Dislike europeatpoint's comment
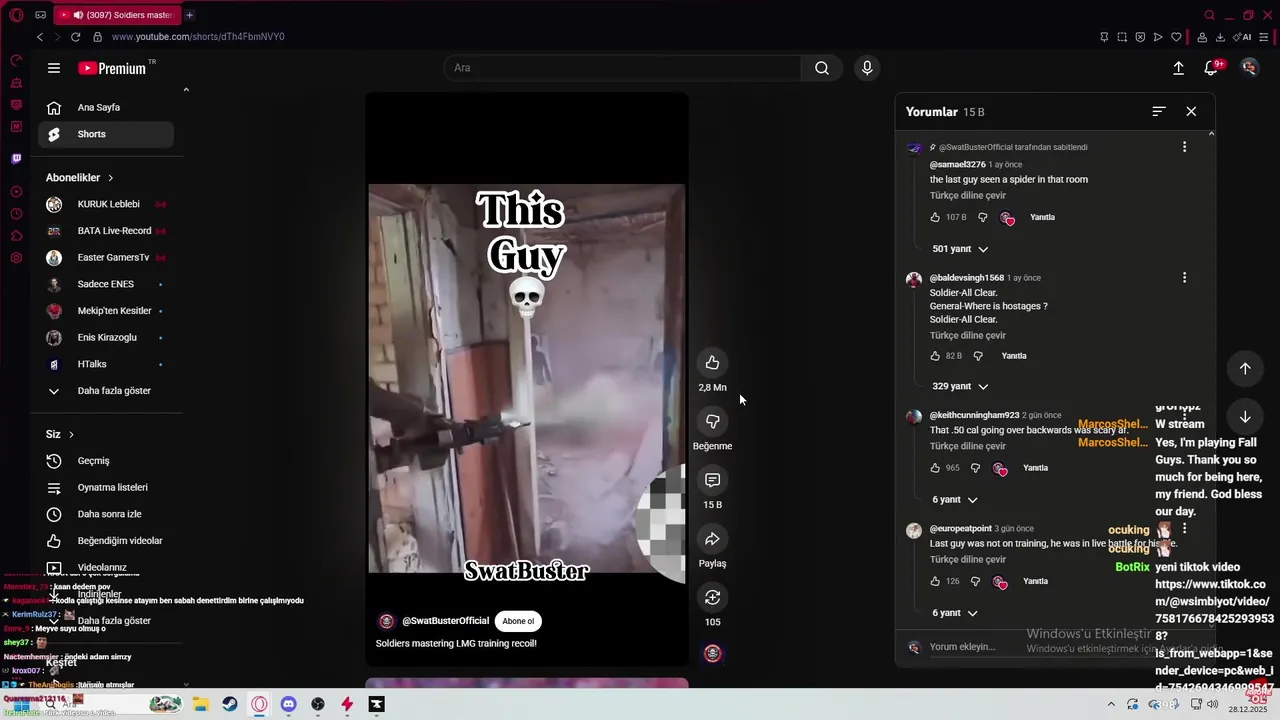The width and height of the screenshot is (1280, 720). pyautogui.click(x=975, y=581)
